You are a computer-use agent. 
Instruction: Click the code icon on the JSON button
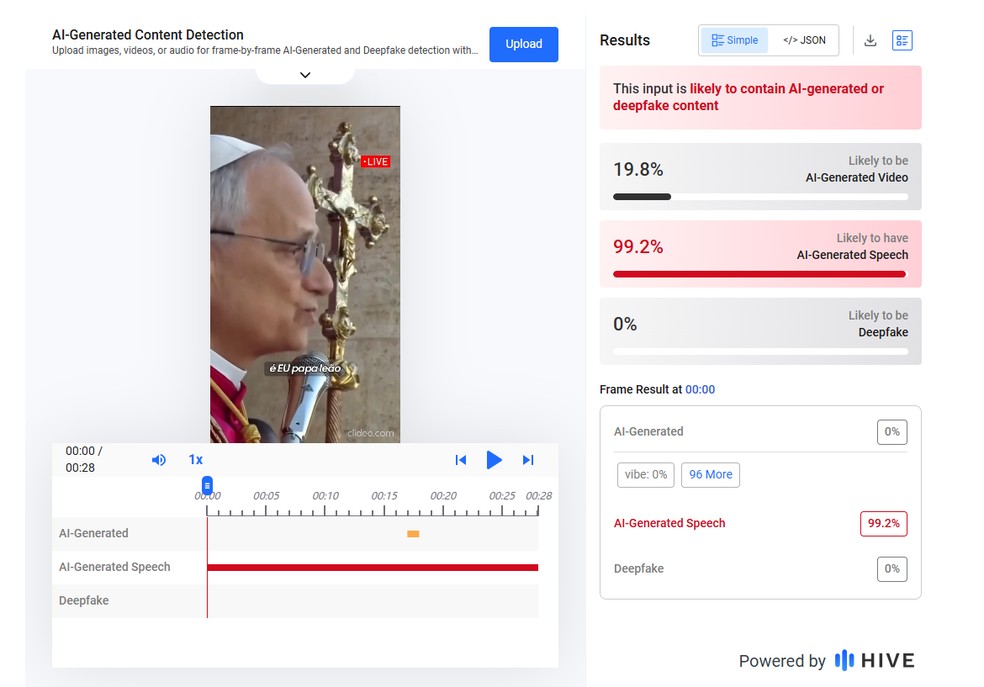[x=789, y=40]
